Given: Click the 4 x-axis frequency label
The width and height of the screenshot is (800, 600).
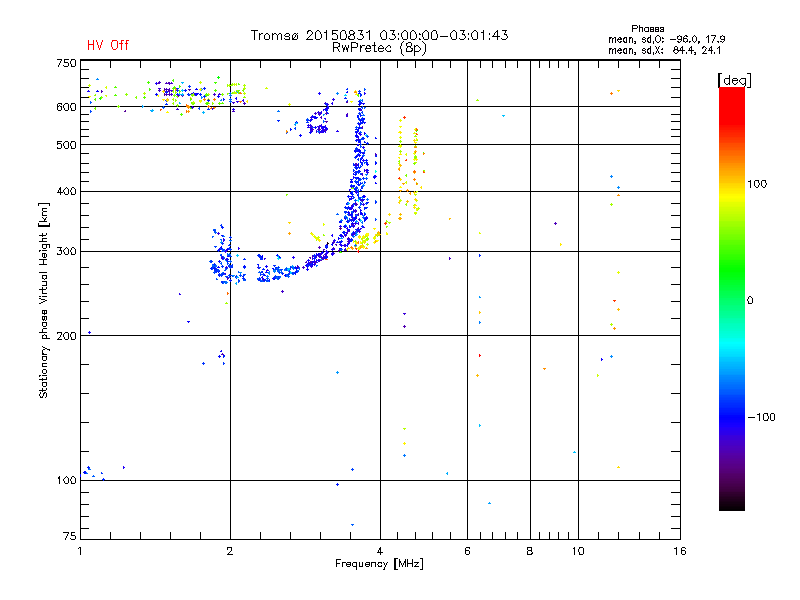Looking at the screenshot, I should click(x=380, y=551).
